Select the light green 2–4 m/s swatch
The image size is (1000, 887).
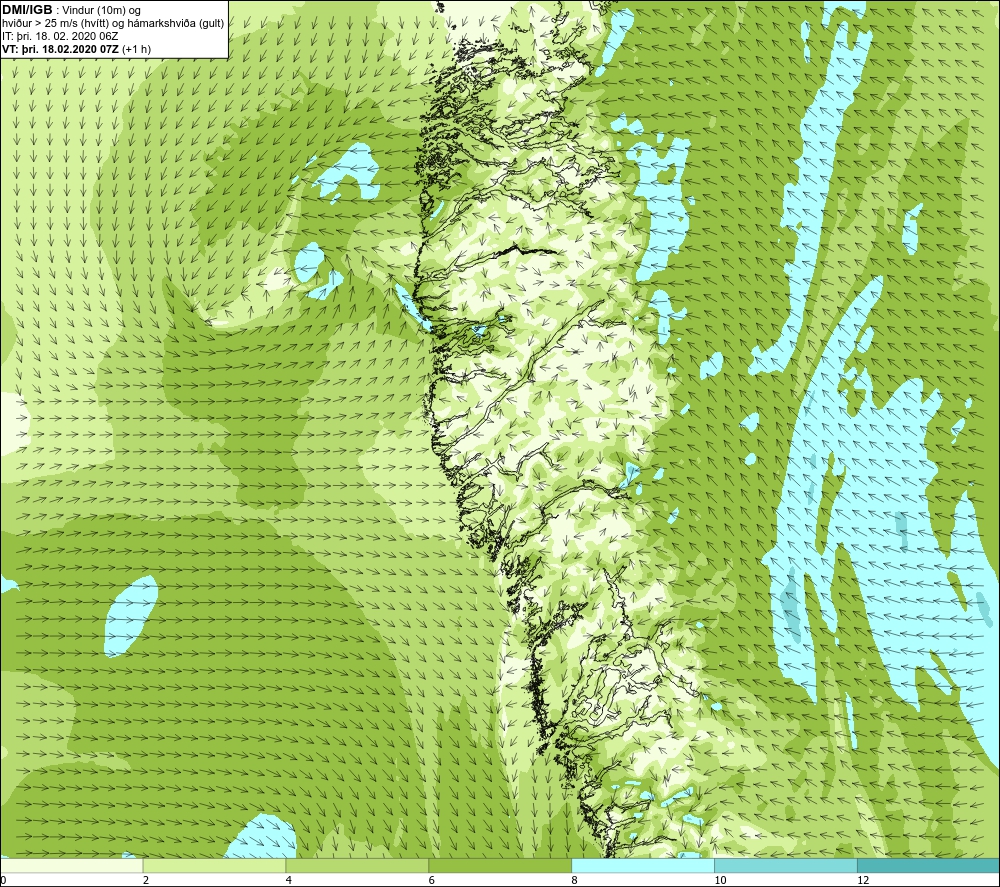pyautogui.click(x=214, y=865)
